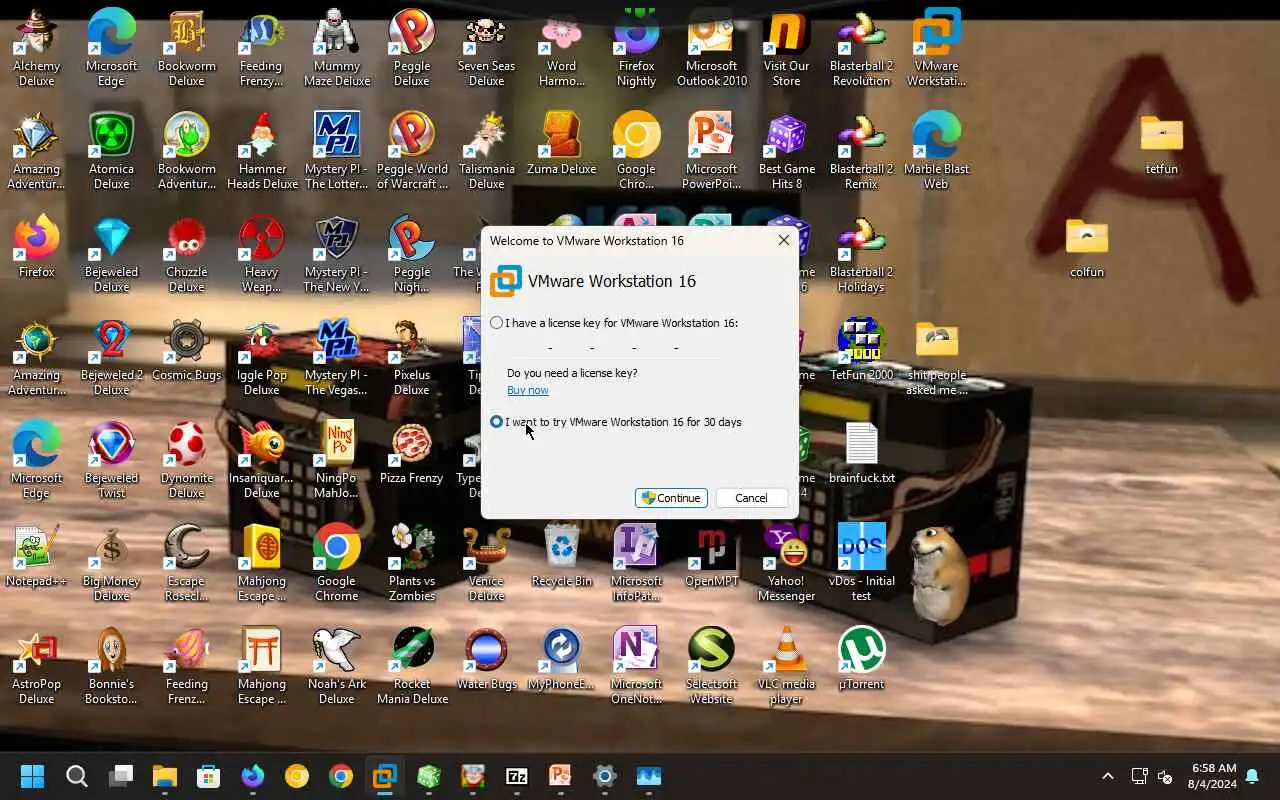This screenshot has width=1280, height=800.
Task: Open the brainfuck.txt file
Action: 861,452
